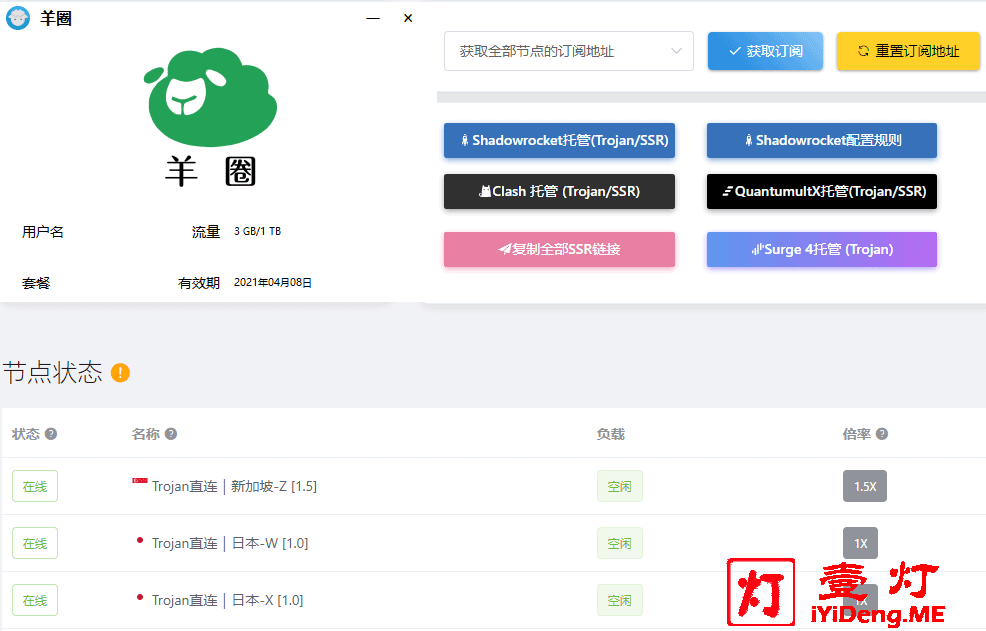Click Japan flag icon of 日本-X node
The image size is (986, 631).
click(140, 597)
